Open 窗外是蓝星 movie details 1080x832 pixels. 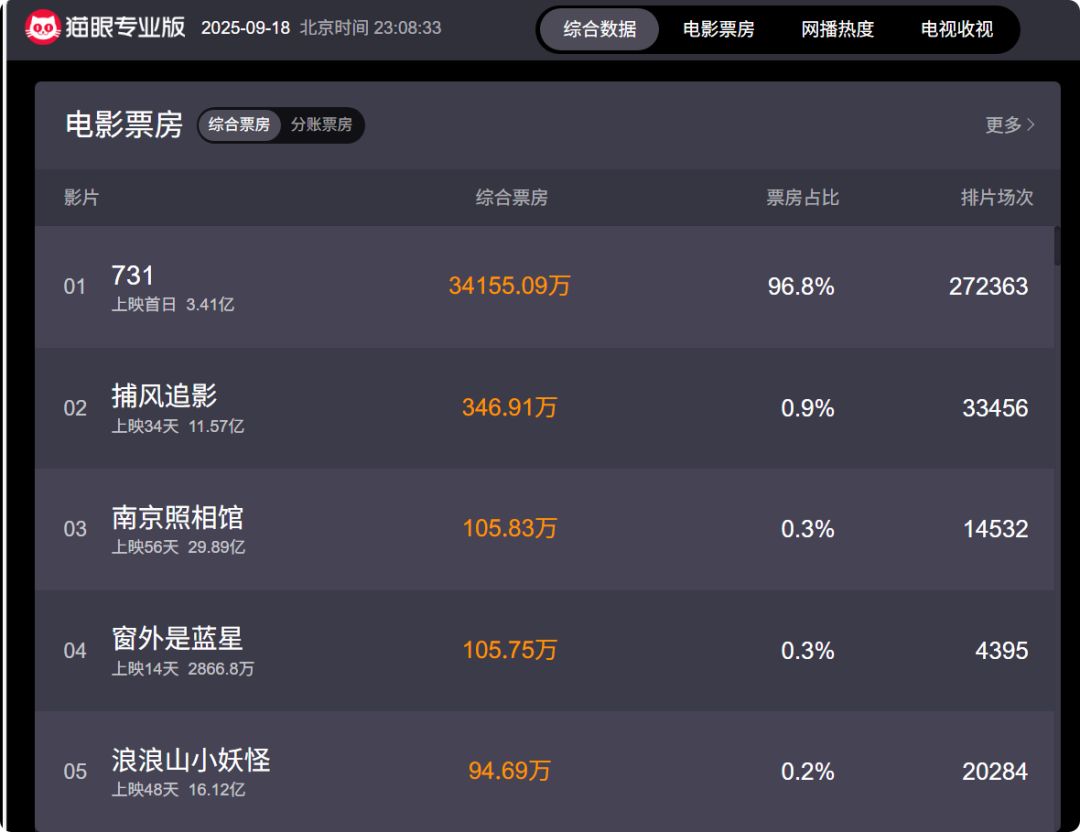[177, 639]
